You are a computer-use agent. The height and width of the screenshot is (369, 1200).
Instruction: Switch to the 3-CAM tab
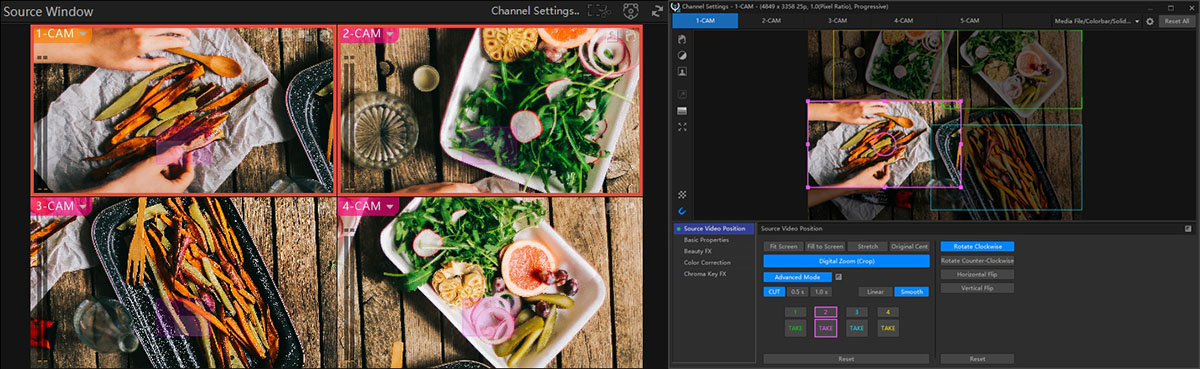[x=837, y=20]
